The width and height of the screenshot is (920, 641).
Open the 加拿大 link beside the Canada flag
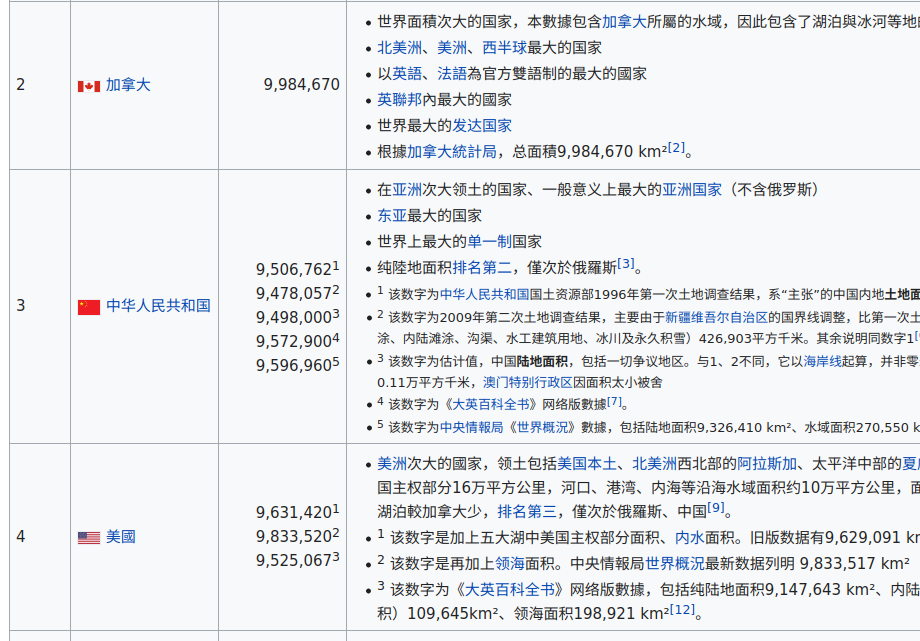tap(128, 85)
